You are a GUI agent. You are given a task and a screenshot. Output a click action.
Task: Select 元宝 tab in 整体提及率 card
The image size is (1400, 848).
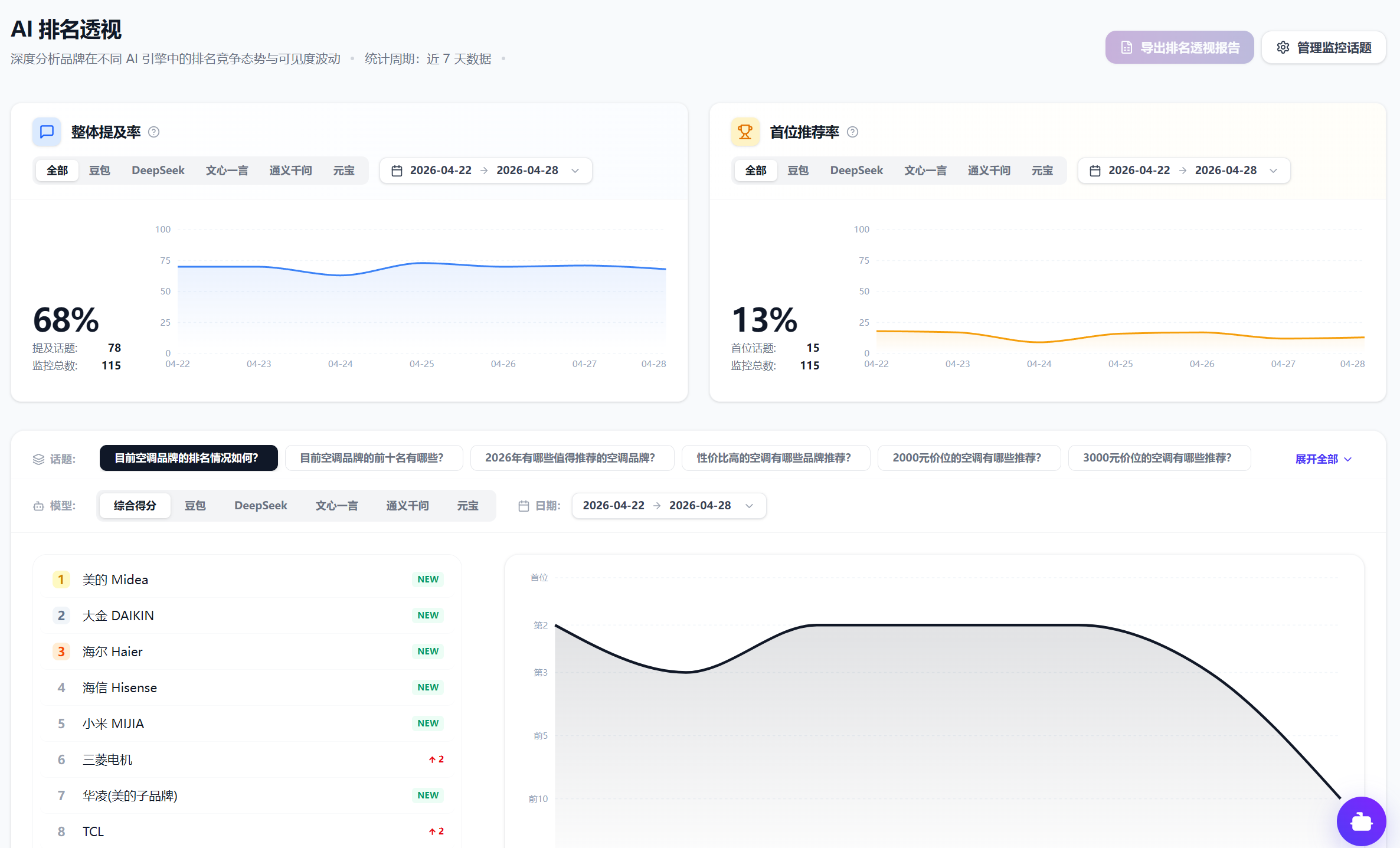[x=344, y=171]
